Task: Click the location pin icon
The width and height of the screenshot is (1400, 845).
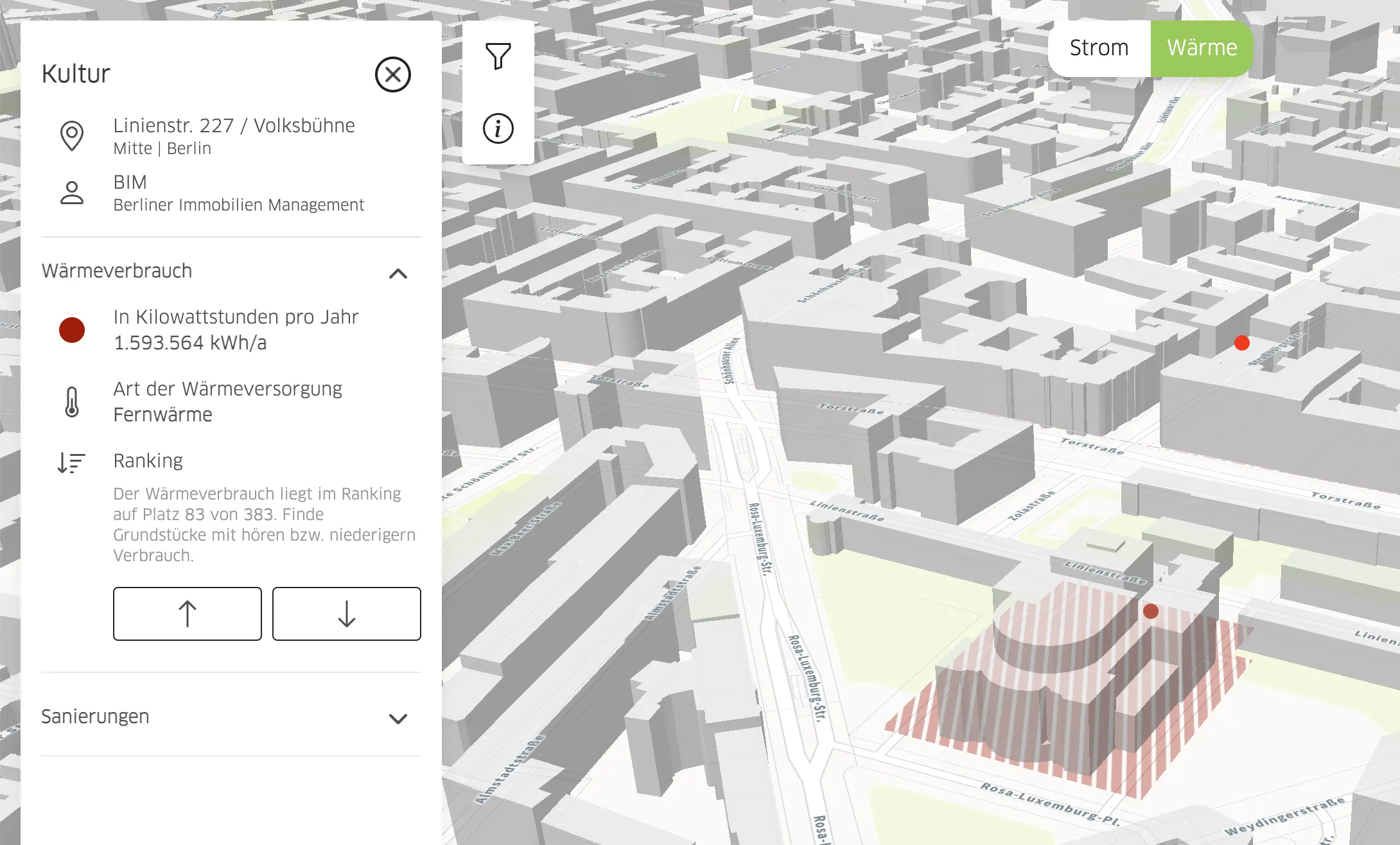Action: pyautogui.click(x=72, y=136)
